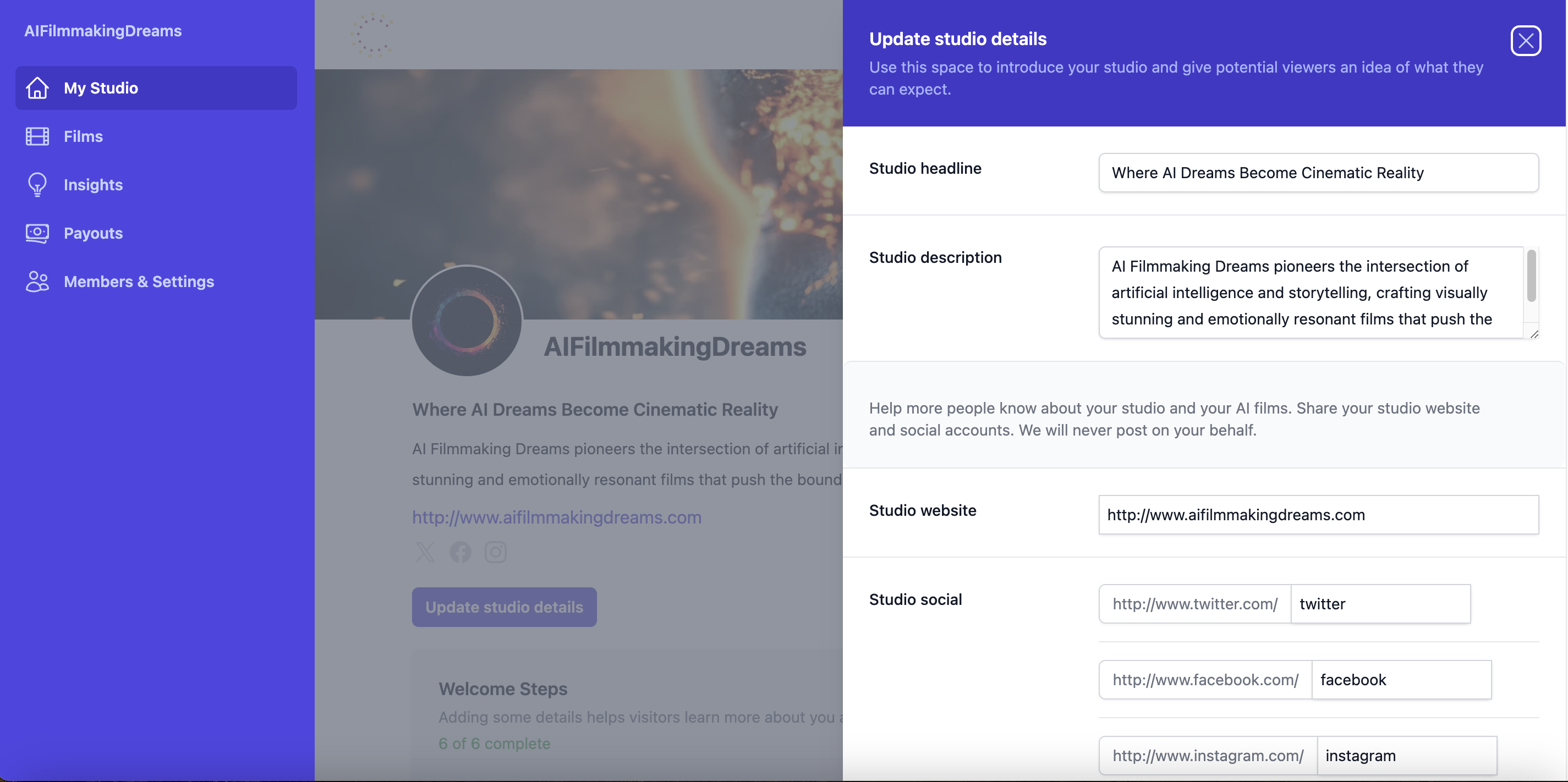Open Members & Settings
Viewport: 1568px width, 782px height.
pyautogui.click(x=156, y=281)
